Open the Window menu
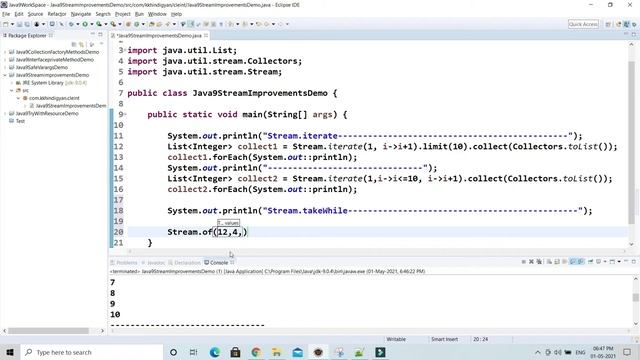The height and width of the screenshot is (360, 640). [157, 14]
